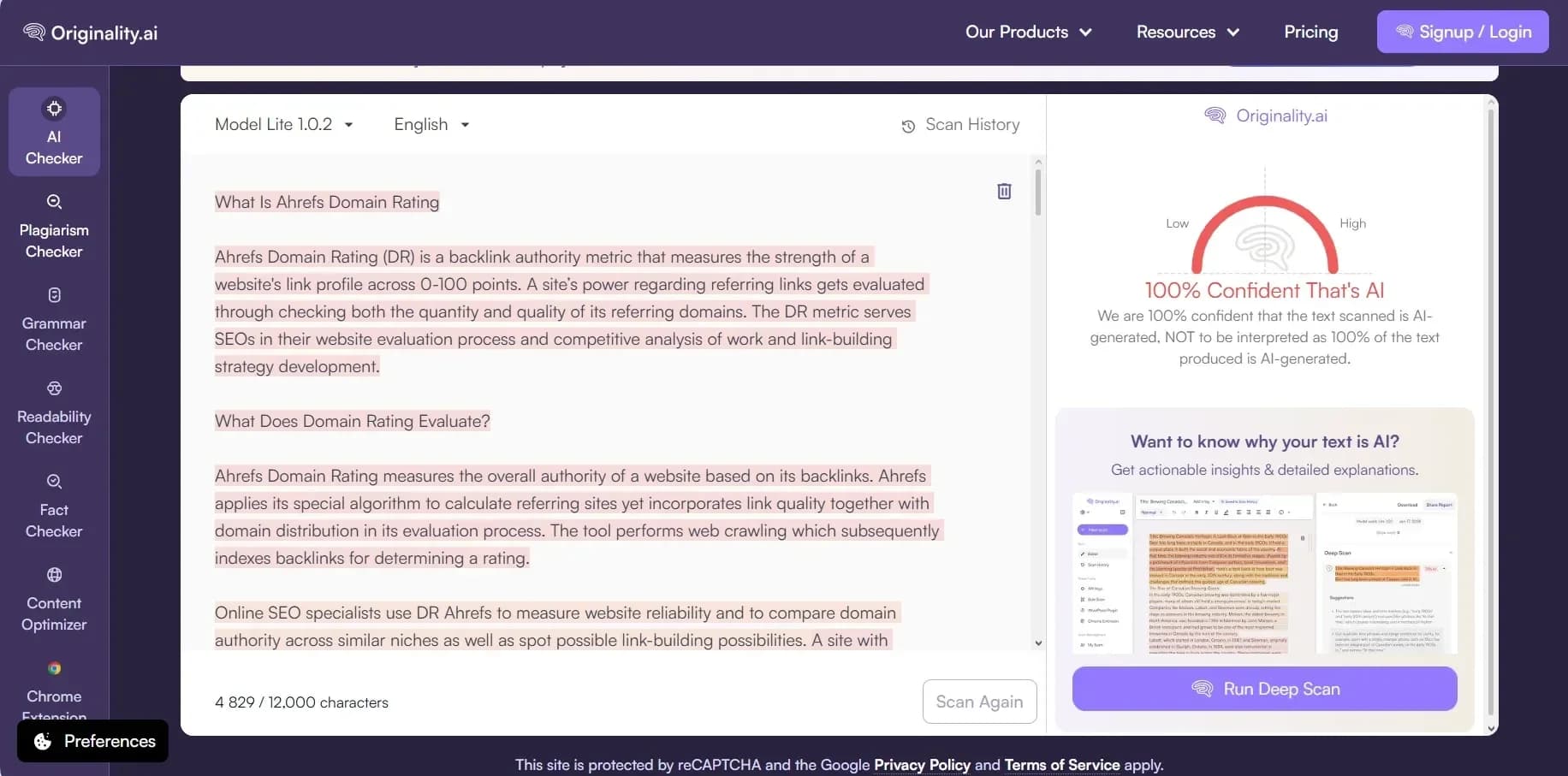Click the '100% Confident That's AI' text
The height and width of the screenshot is (776, 1568).
pyautogui.click(x=1264, y=290)
